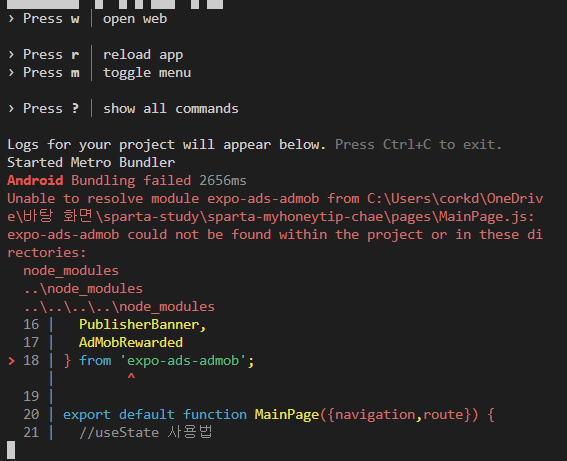Click the 'Press w' open web line
The image size is (567, 461).
(x=88, y=19)
